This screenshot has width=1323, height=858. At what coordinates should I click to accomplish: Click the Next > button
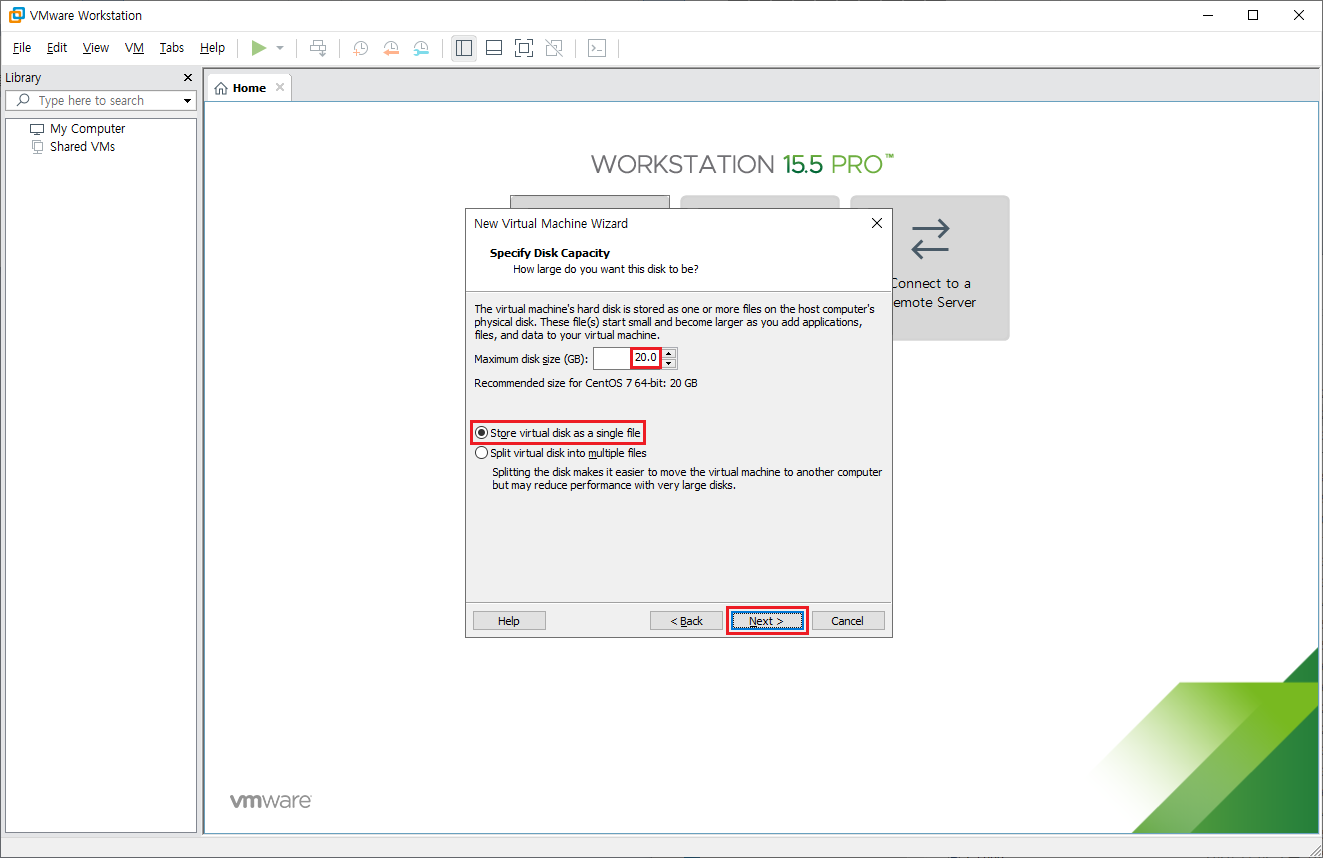tap(767, 621)
